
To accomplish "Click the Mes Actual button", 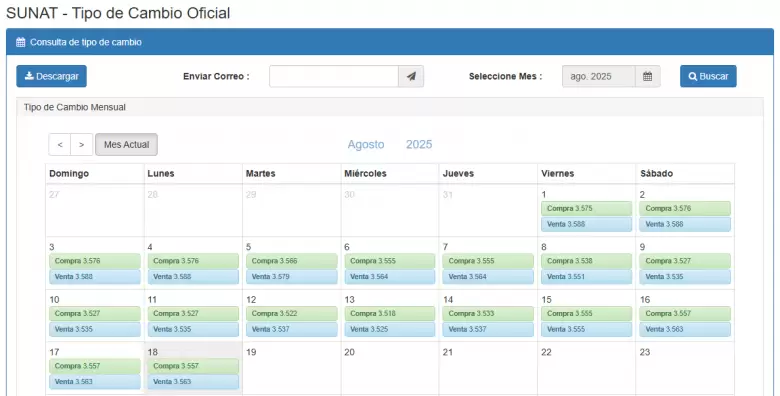I will 126,144.
